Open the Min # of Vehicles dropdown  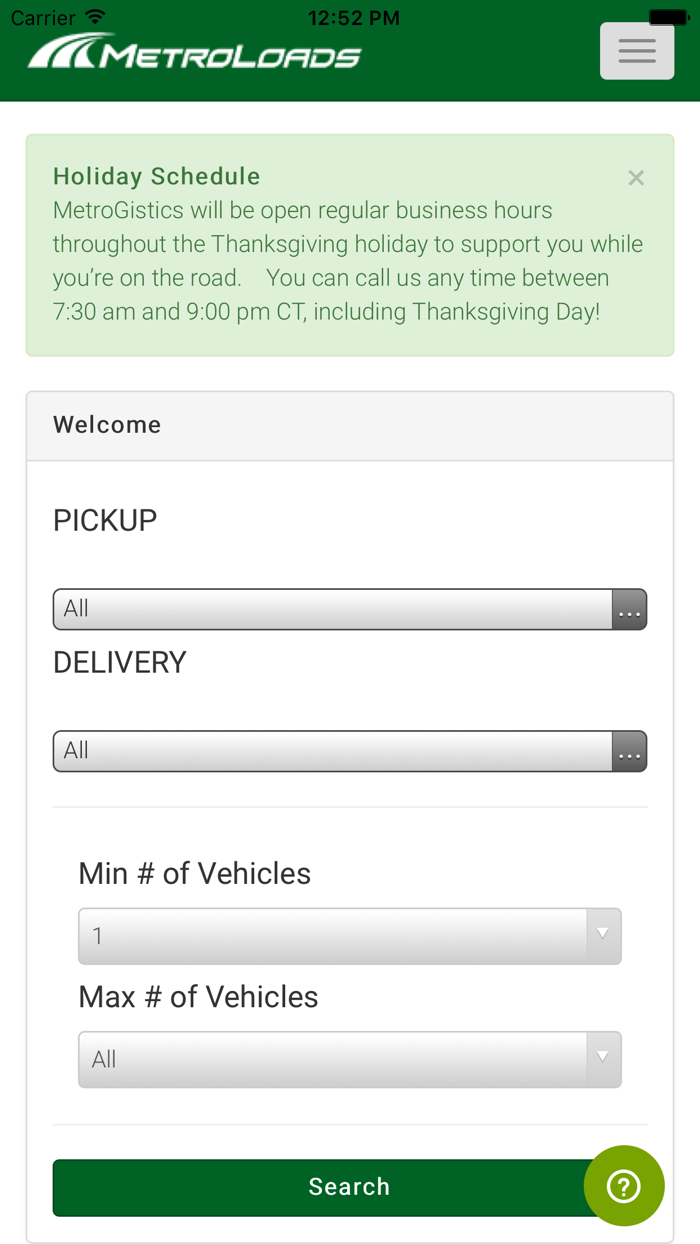349,936
